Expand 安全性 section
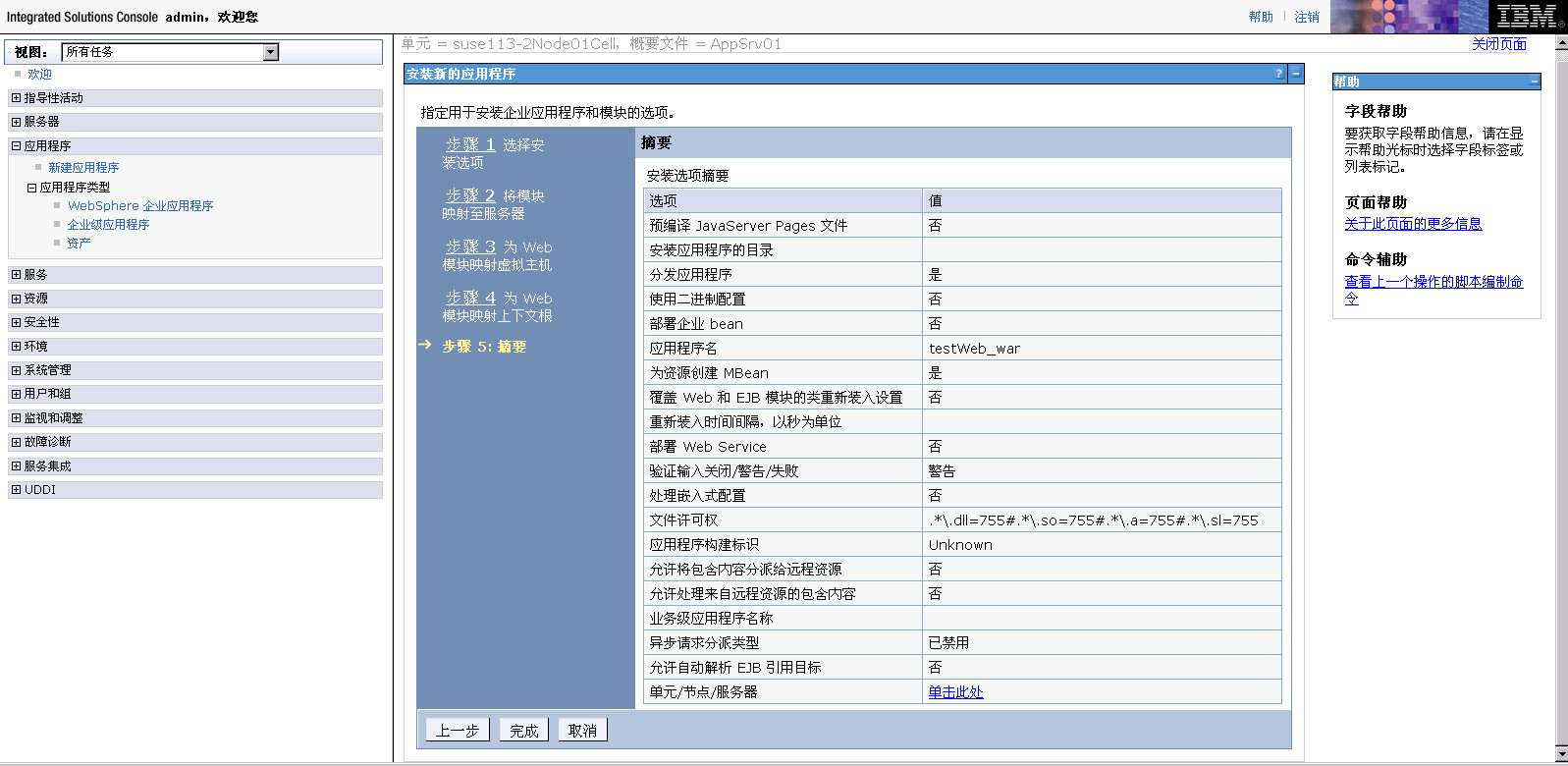The image size is (1568, 766). click(16, 322)
